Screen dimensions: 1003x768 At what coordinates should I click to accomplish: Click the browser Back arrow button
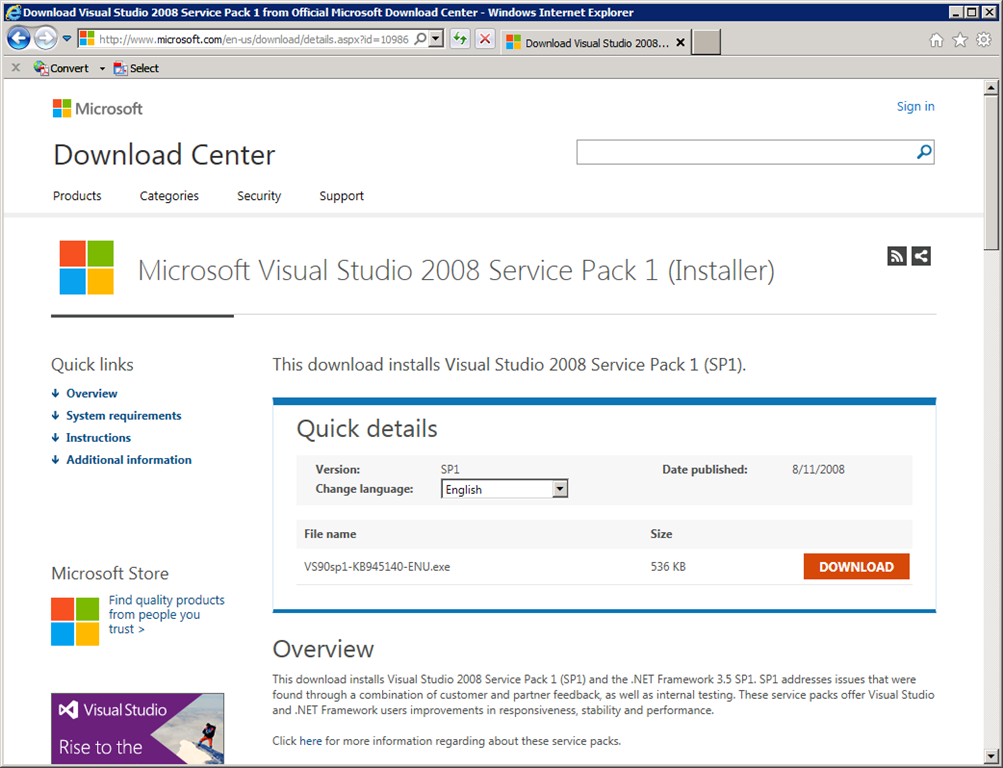[x=19, y=39]
